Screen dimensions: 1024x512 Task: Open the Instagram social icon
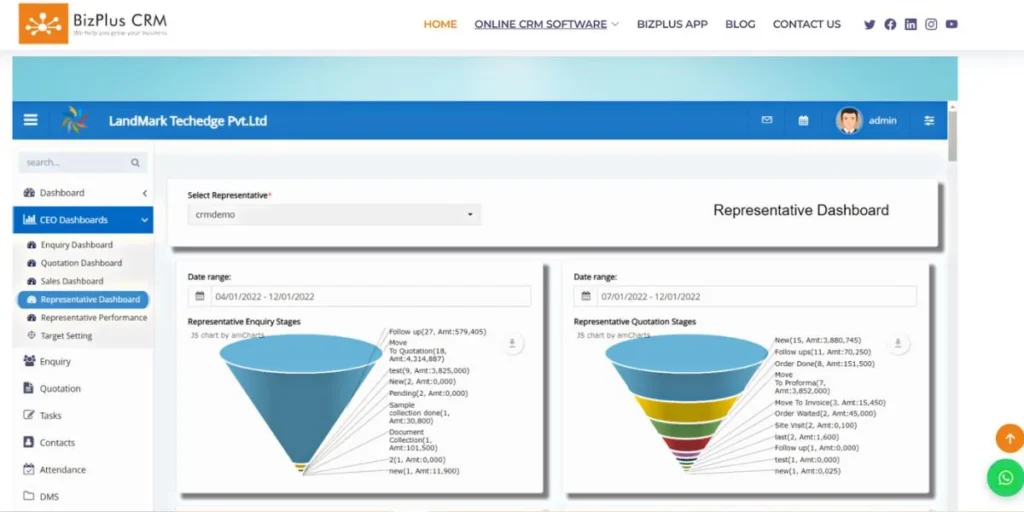coord(931,24)
